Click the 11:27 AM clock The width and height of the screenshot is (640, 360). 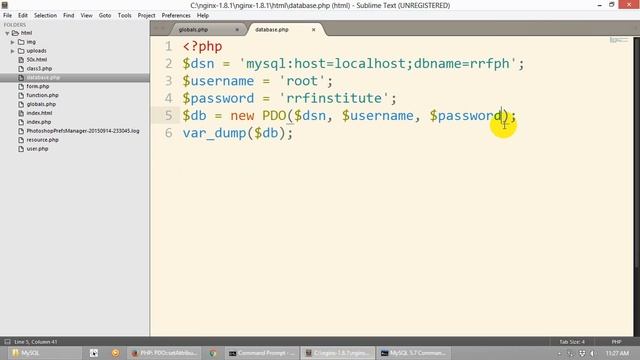pyautogui.click(x=617, y=353)
